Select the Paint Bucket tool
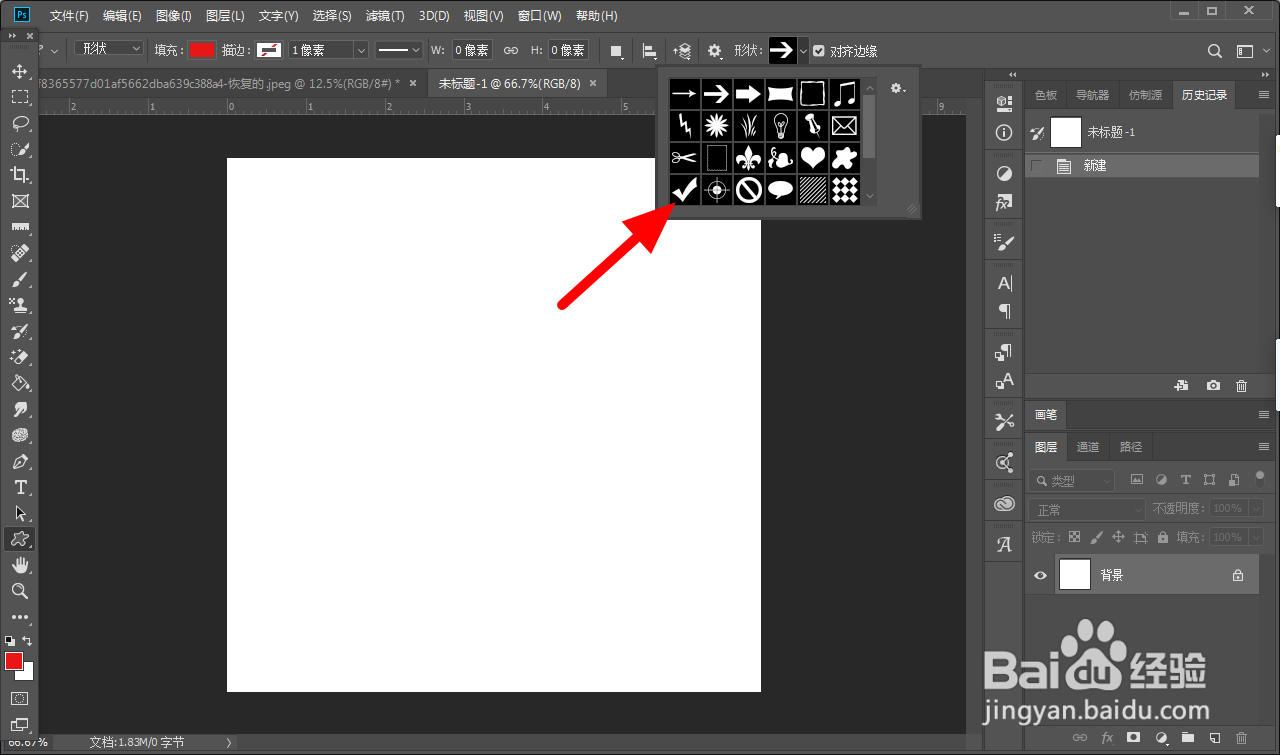 (x=20, y=383)
